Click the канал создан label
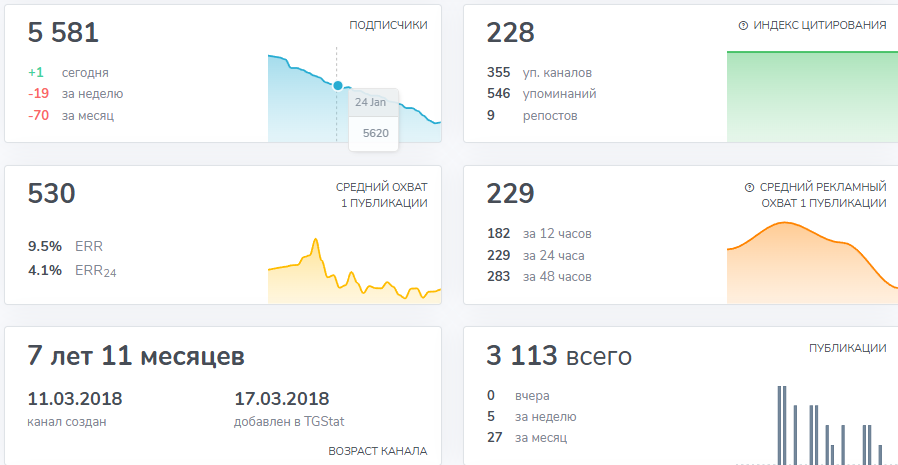The width and height of the screenshot is (898, 465). 67,422
